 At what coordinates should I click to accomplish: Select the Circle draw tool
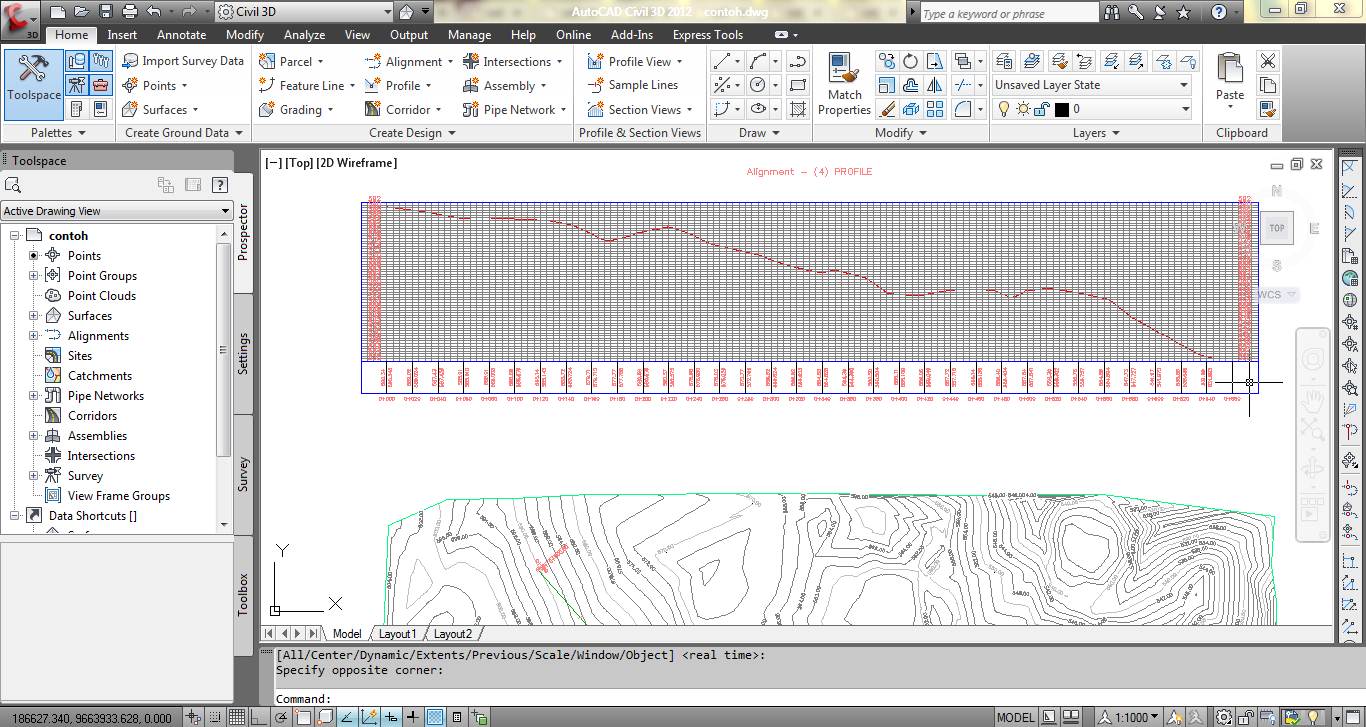click(757, 84)
